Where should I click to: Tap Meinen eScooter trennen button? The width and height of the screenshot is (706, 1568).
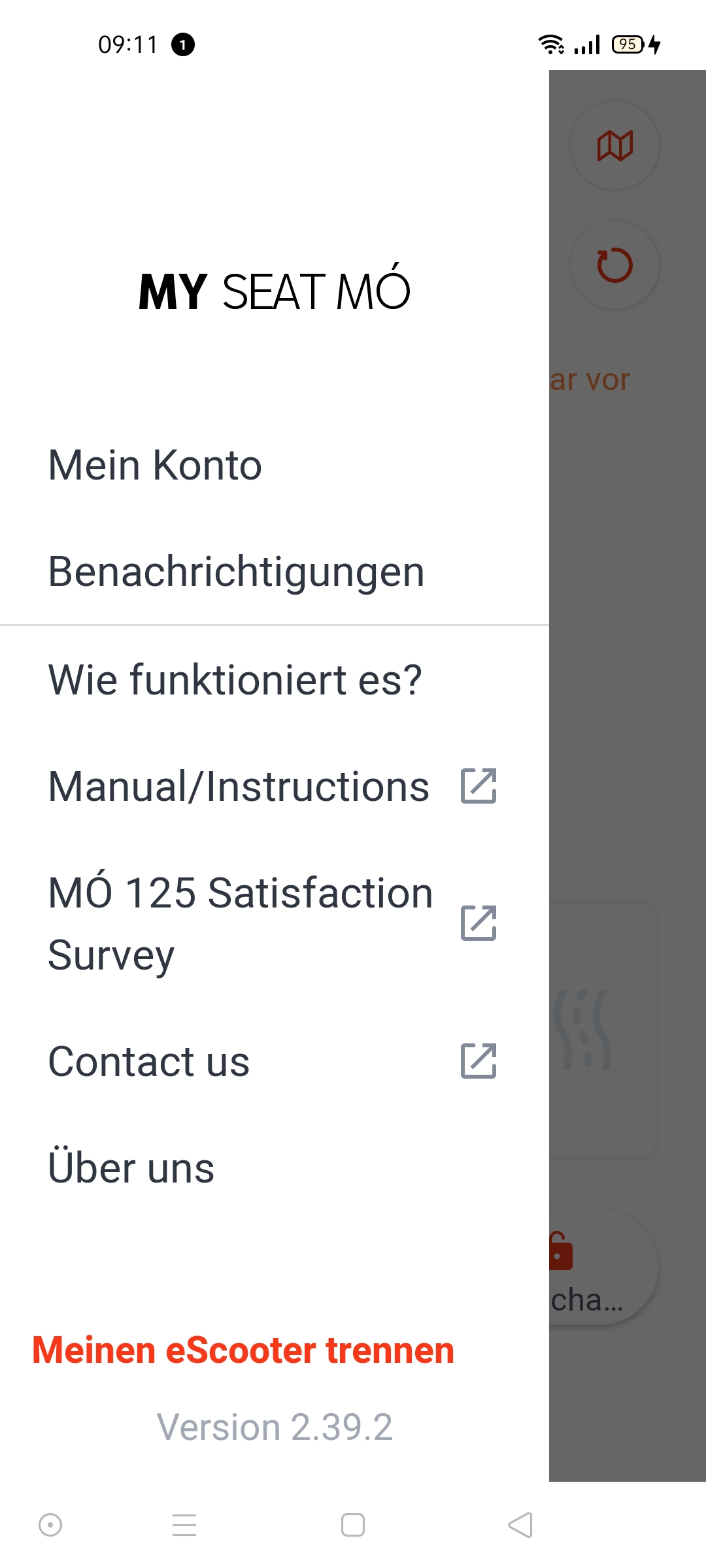[243, 1350]
